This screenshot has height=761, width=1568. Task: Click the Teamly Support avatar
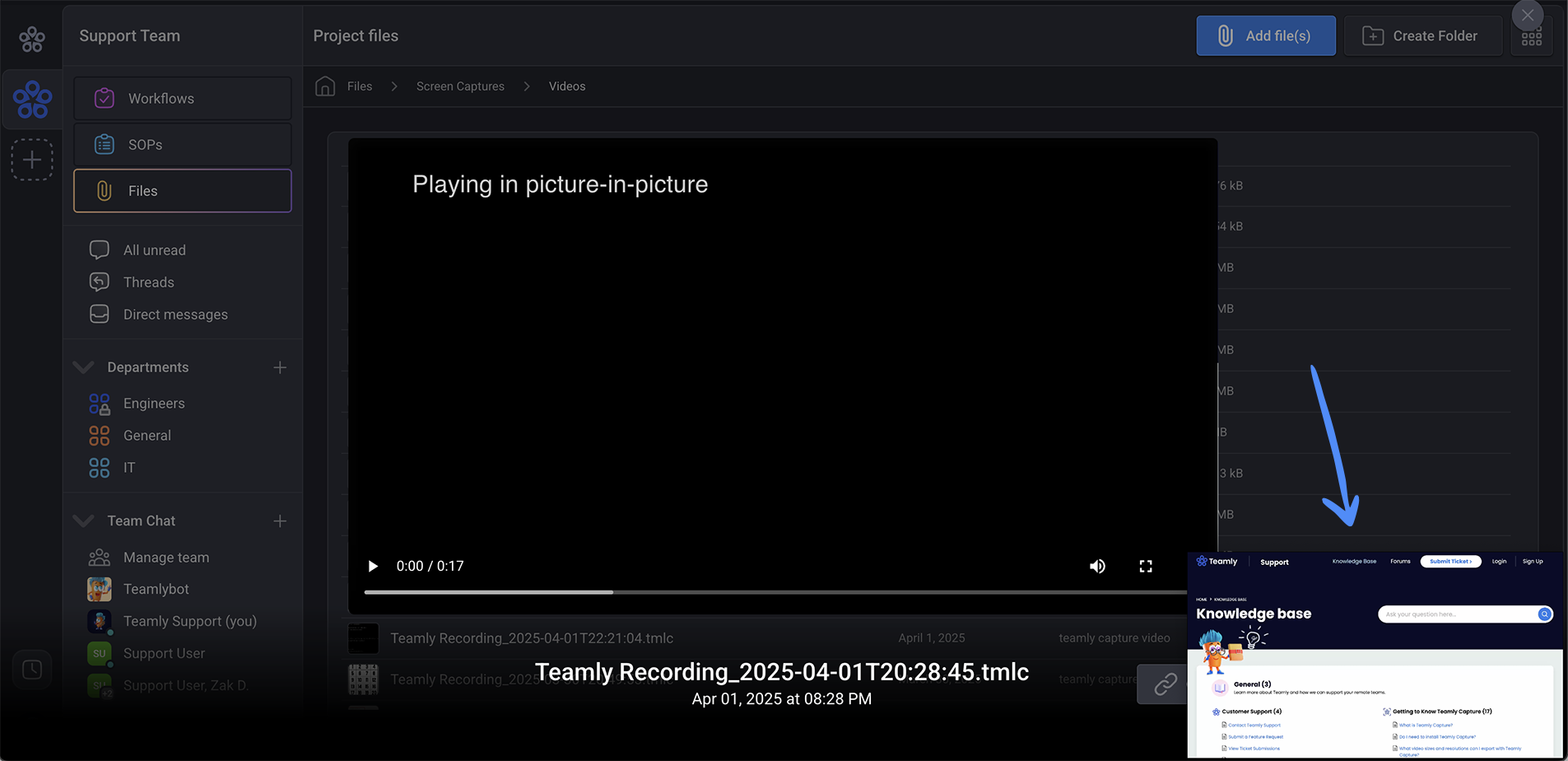[x=100, y=622]
